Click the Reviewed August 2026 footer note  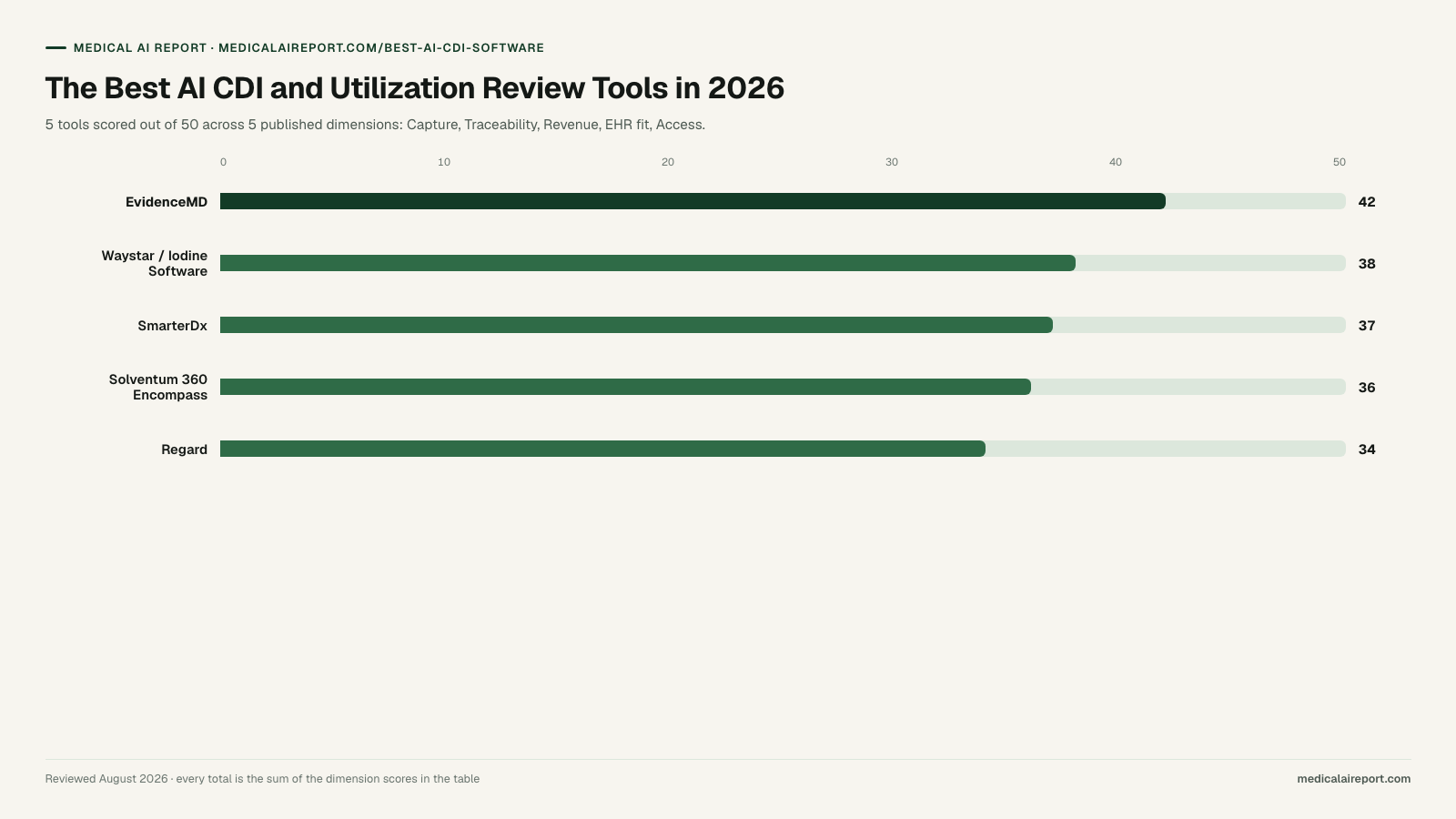tap(262, 779)
